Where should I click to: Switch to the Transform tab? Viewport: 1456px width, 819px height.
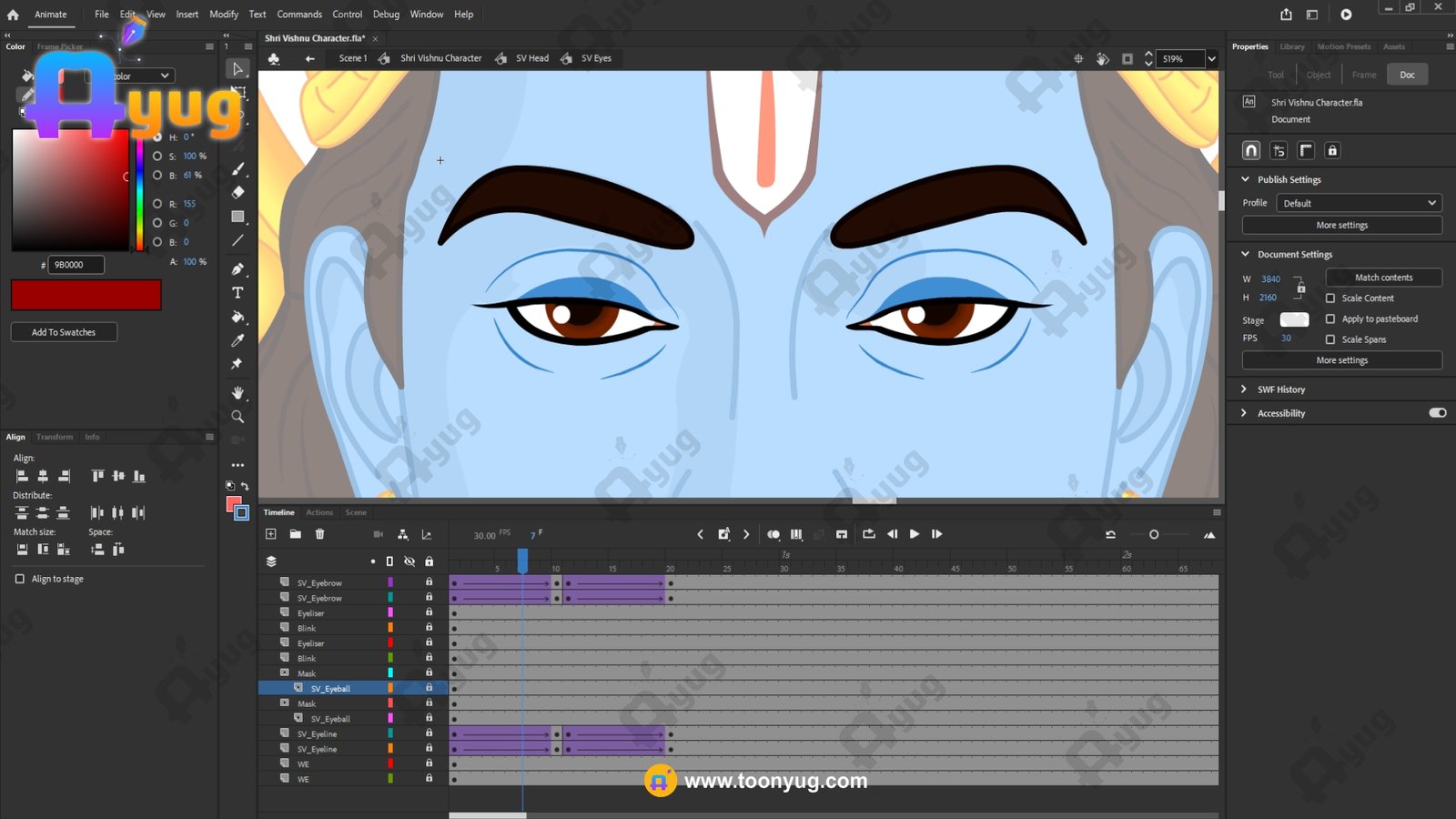(x=55, y=437)
